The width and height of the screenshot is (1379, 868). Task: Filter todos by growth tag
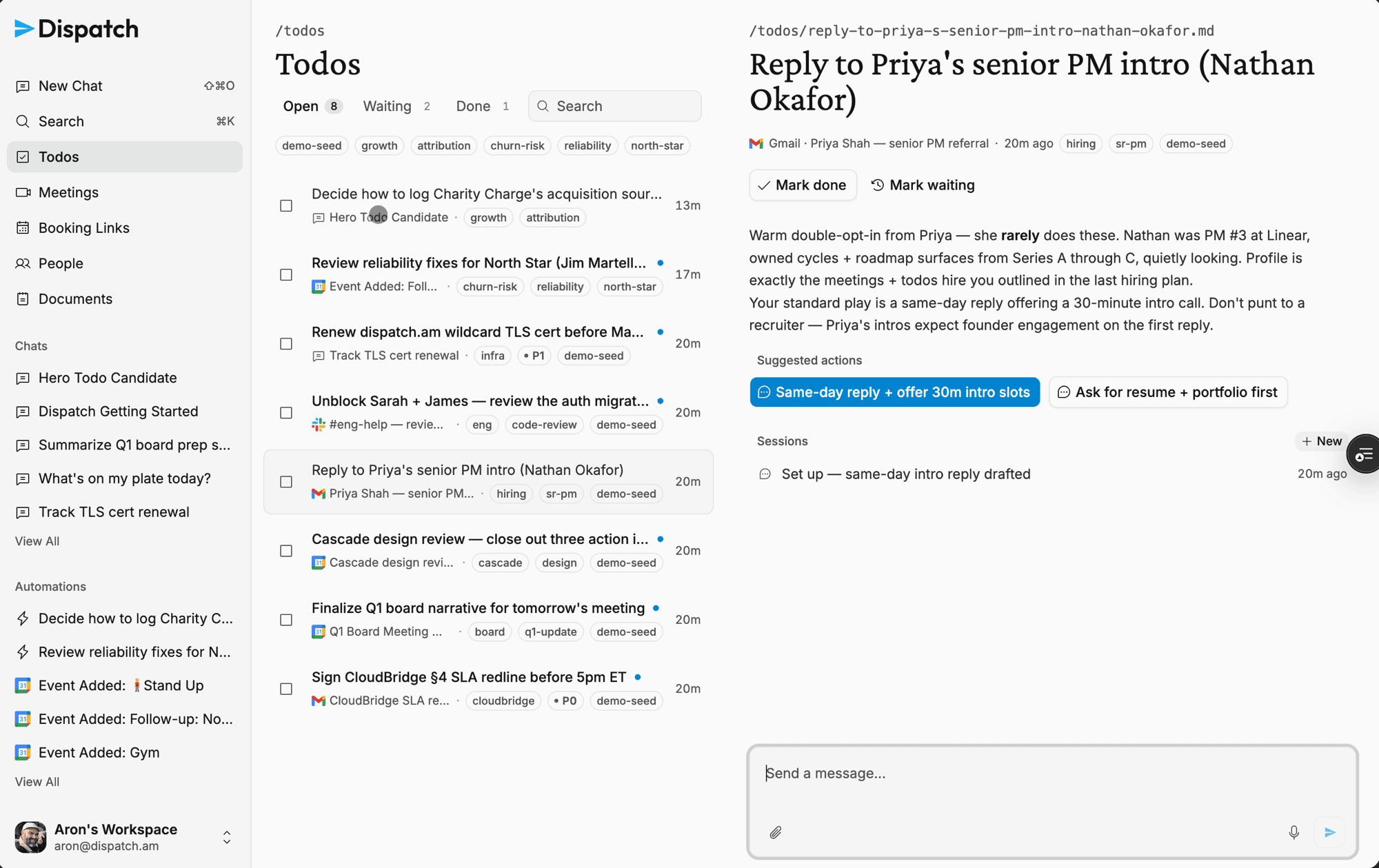[379, 145]
